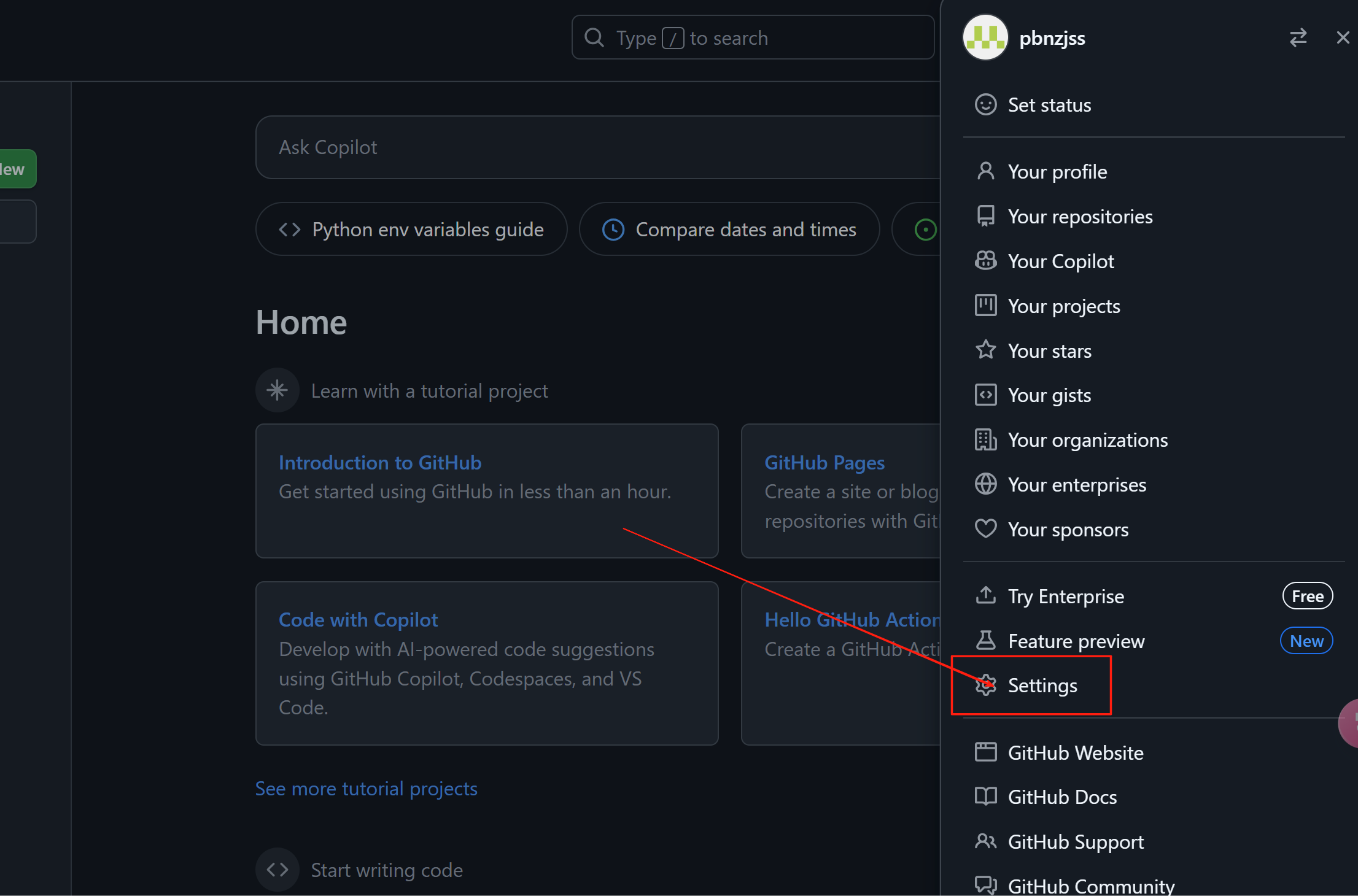Open the Code with Copilot card
Viewport: 1358px width, 896px height.
tap(359, 619)
